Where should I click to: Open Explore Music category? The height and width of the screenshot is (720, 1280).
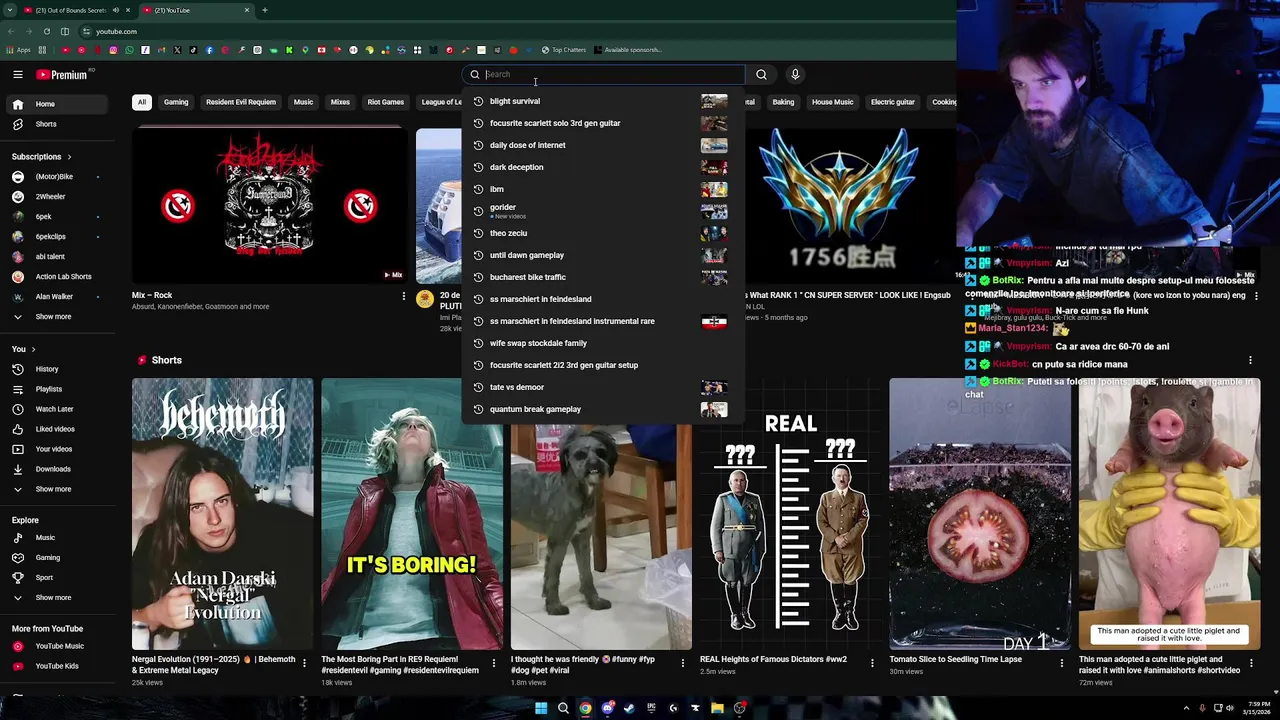point(58,538)
